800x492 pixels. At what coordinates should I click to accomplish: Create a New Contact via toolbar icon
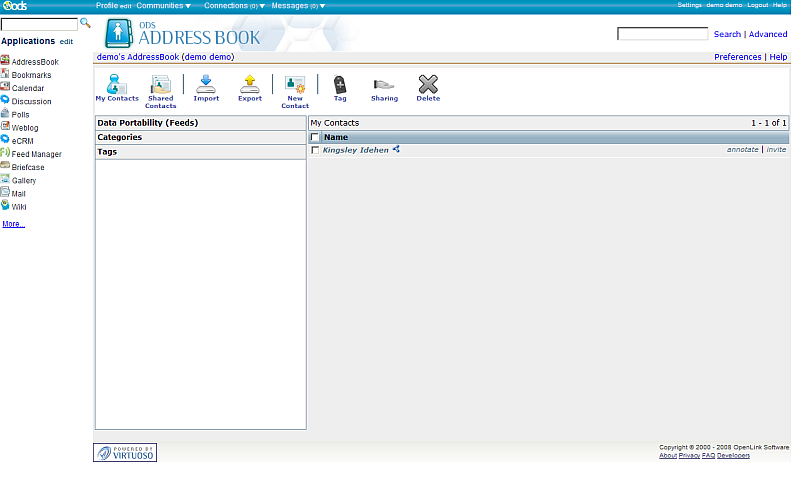coord(294,86)
